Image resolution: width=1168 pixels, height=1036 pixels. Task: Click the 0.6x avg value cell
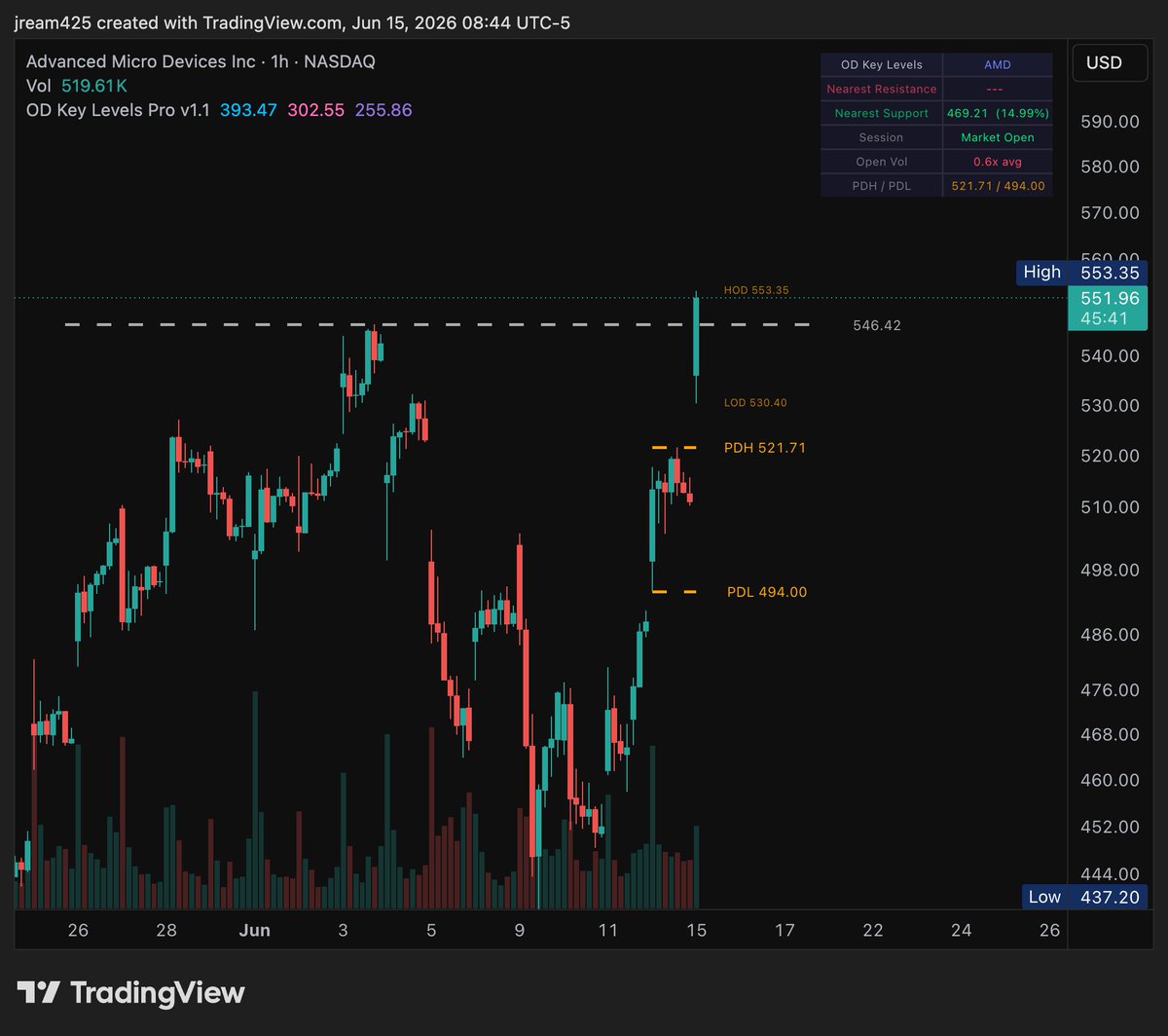pyautogui.click(x=998, y=162)
